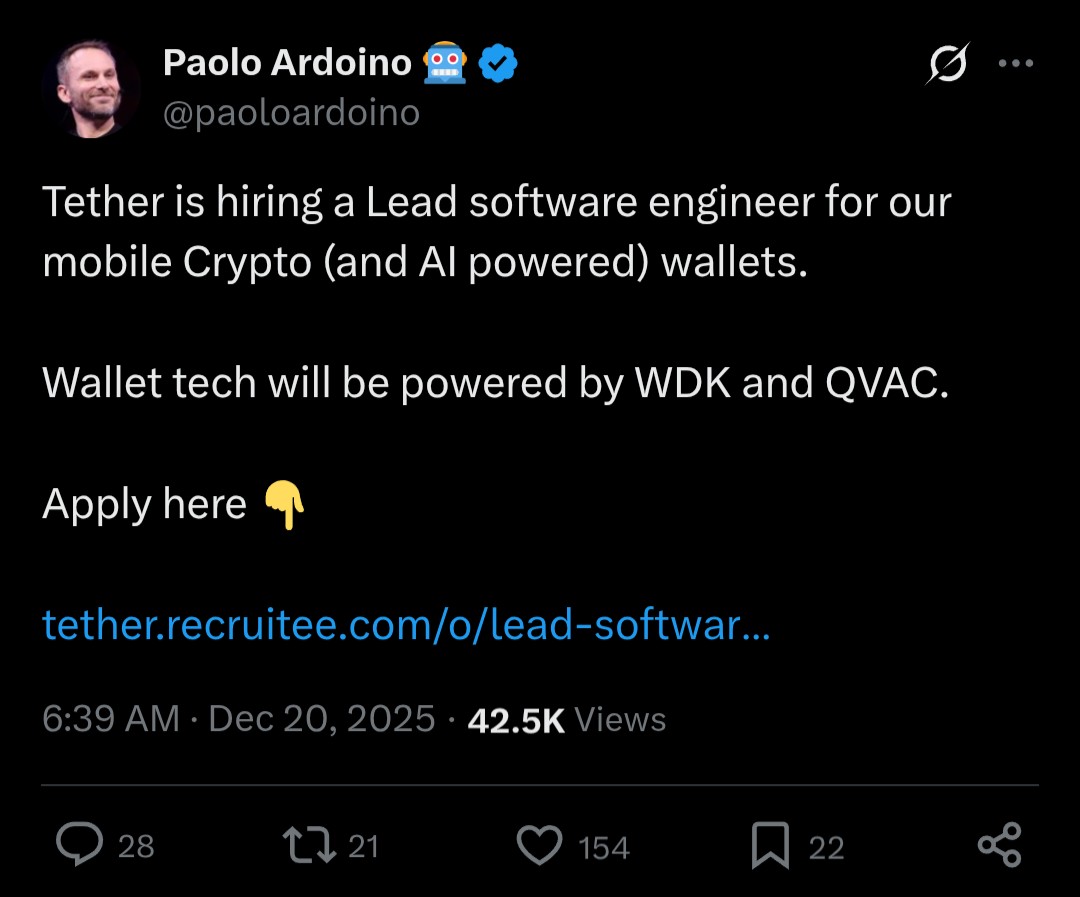
Task: Open the three-dot more options menu
Action: pos(1015,63)
